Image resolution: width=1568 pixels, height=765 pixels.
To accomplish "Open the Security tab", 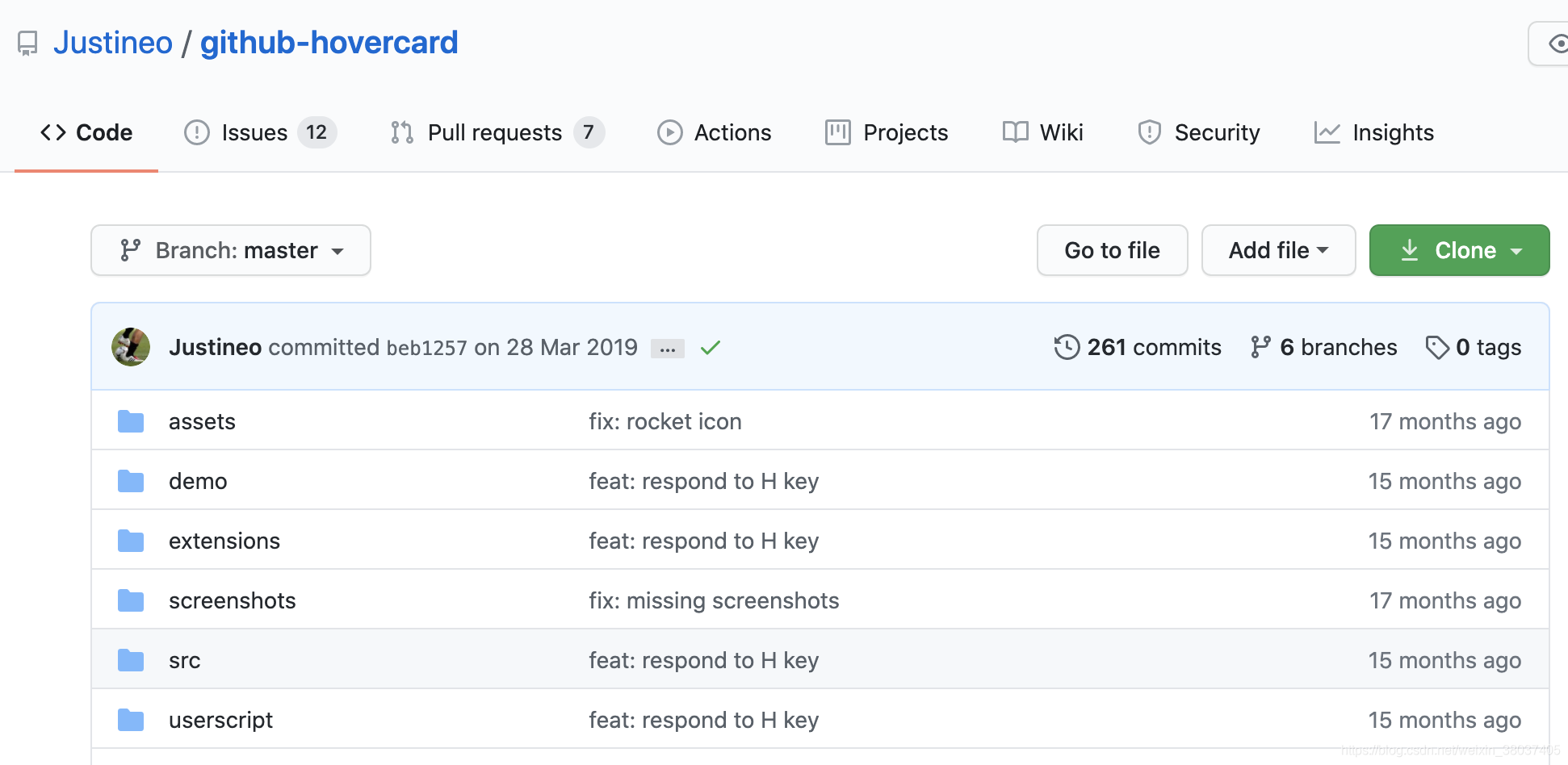I will 1198,132.
